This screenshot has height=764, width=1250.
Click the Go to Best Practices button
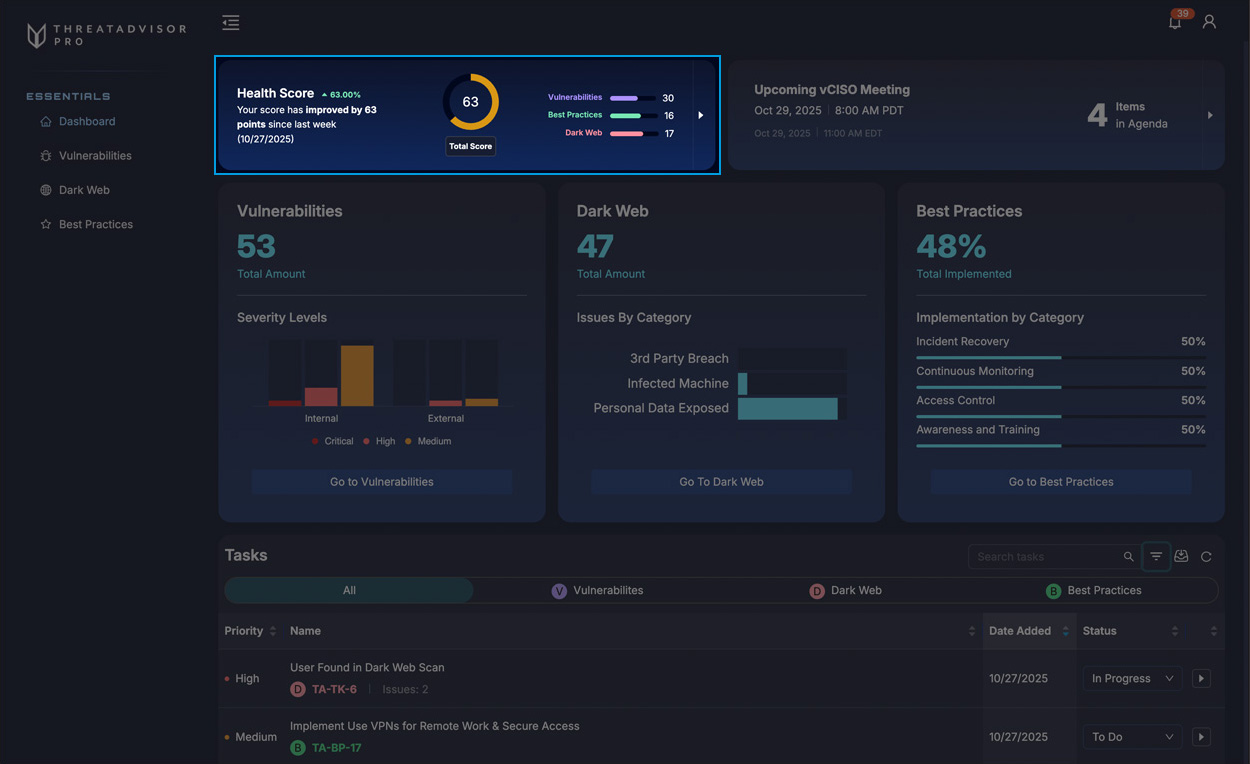[x=1060, y=482]
